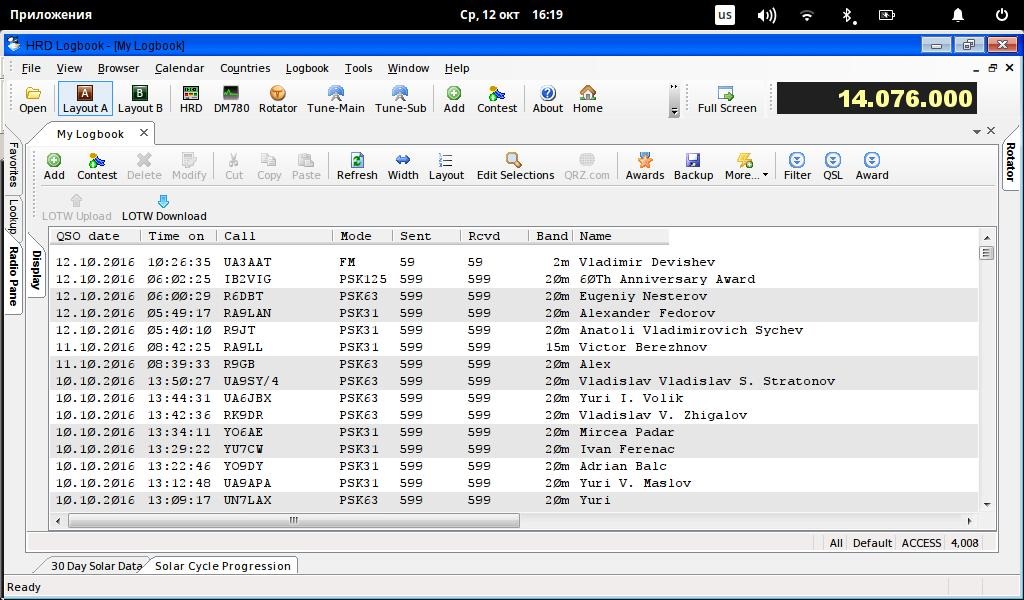Viewport: 1024px width, 600px height.
Task: Switch to 30 Day Solar Data tab
Action: click(x=96, y=566)
